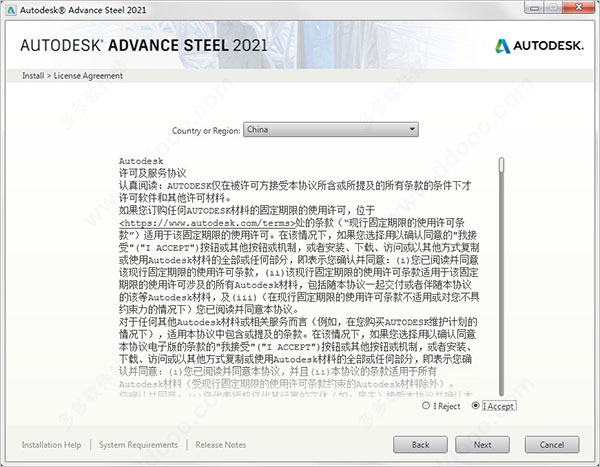Viewport: 600px width, 467px height.
Task: Close the installer window
Action: click(x=579, y=8)
